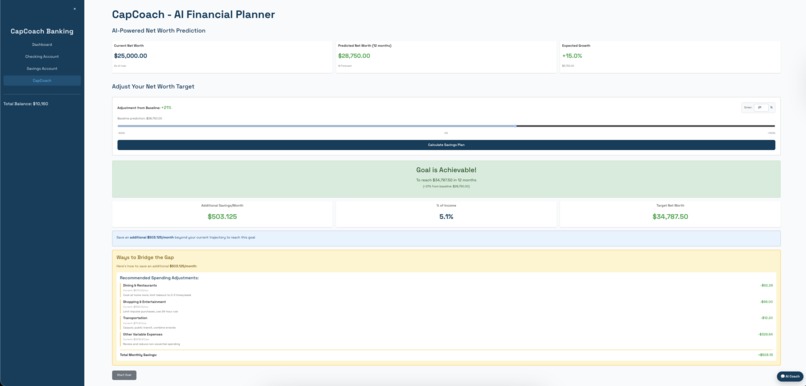The width and height of the screenshot is (806, 386).
Task: Go to Checking Account in sidebar
Action: tap(42, 57)
